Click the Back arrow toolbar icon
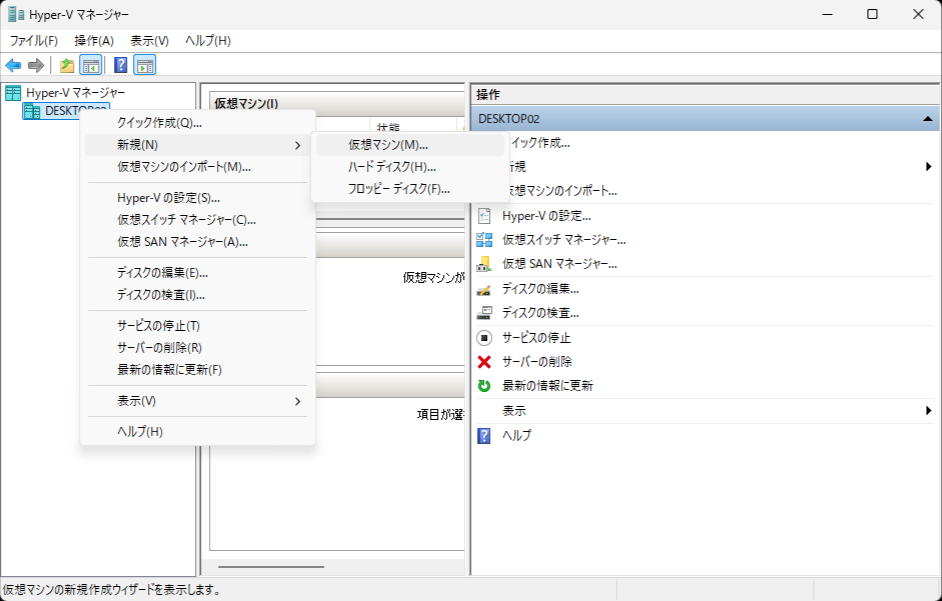 (13, 65)
